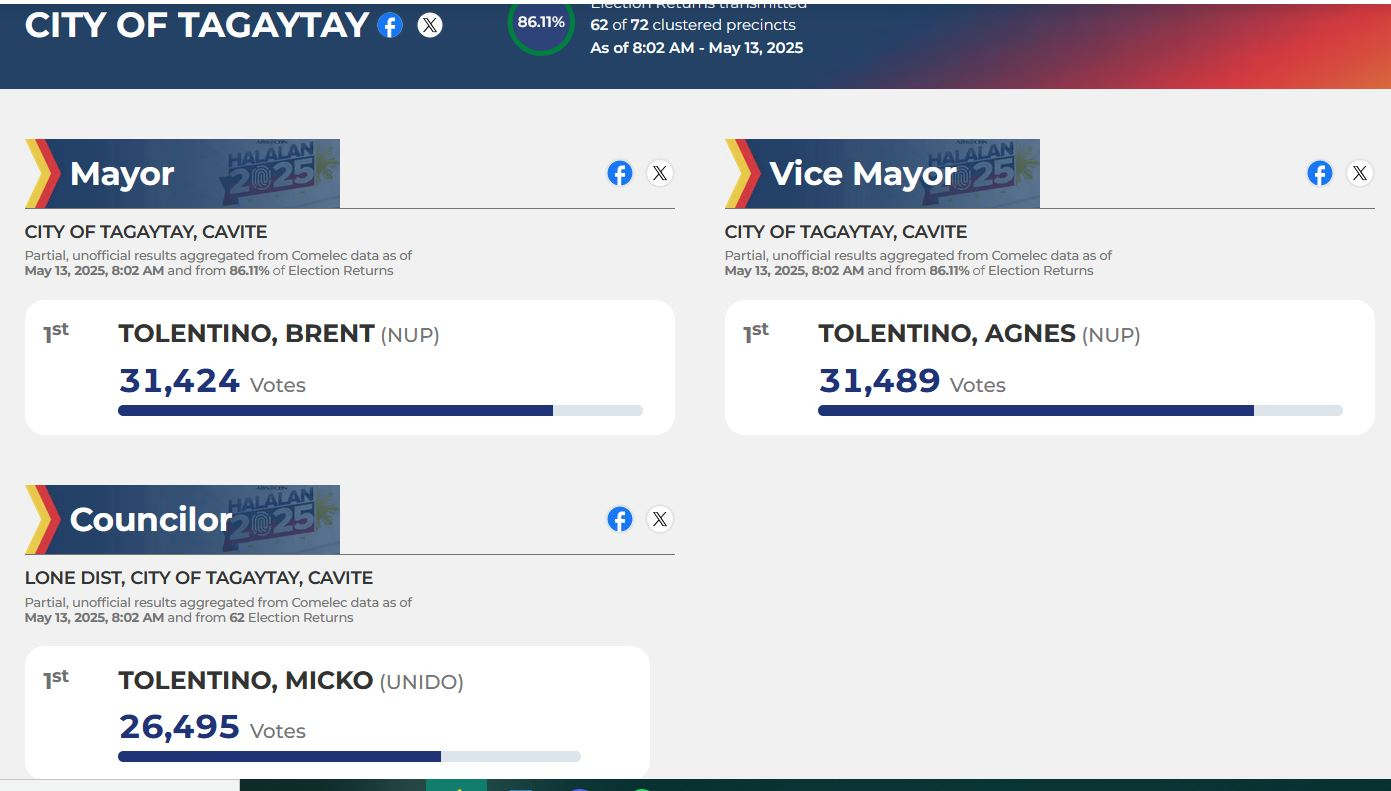Share Vice Mayor results on X

[x=1360, y=173]
